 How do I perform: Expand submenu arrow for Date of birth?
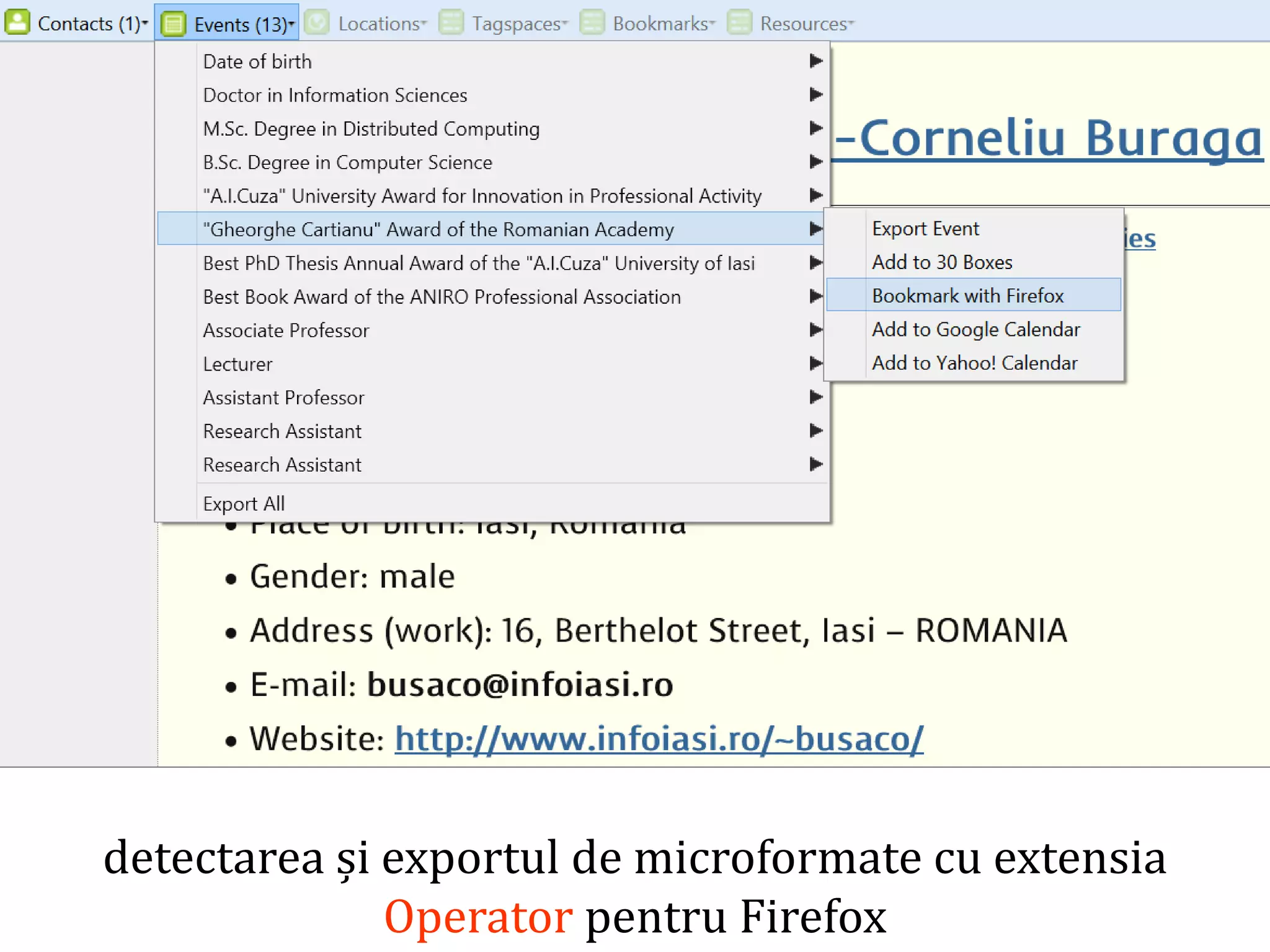(816, 61)
